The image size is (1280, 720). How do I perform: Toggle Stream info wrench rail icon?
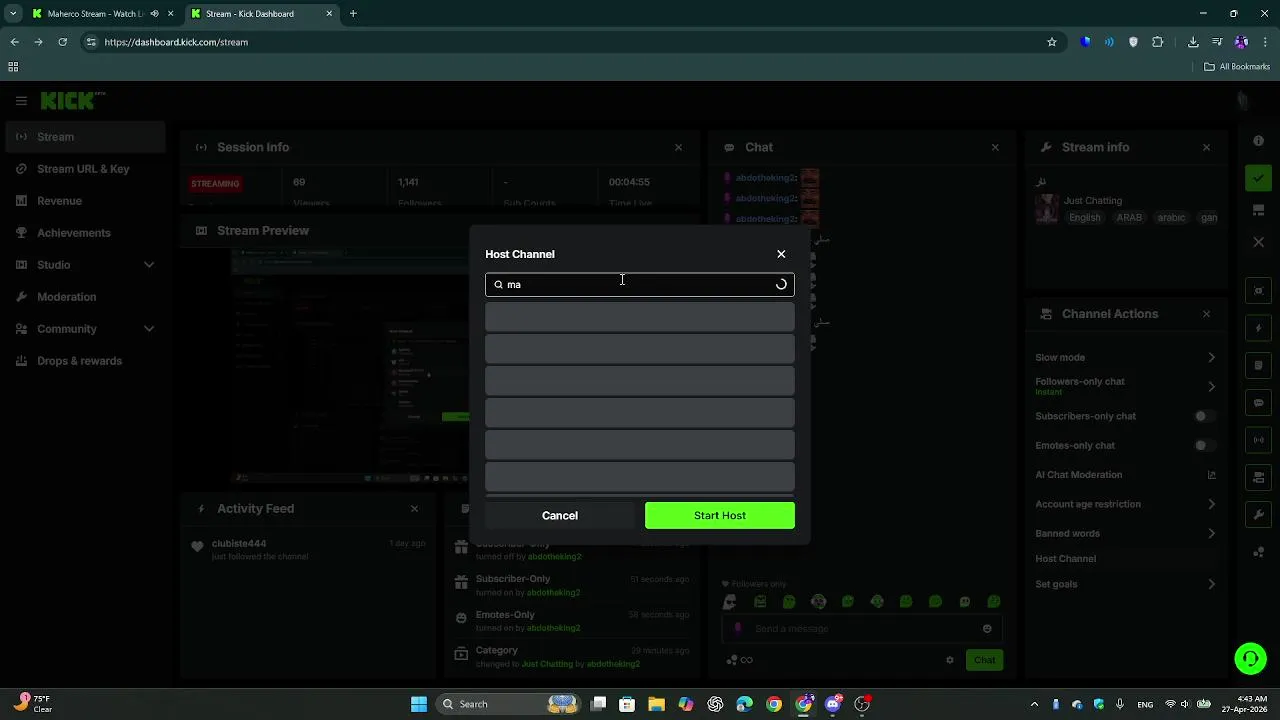point(1259,515)
